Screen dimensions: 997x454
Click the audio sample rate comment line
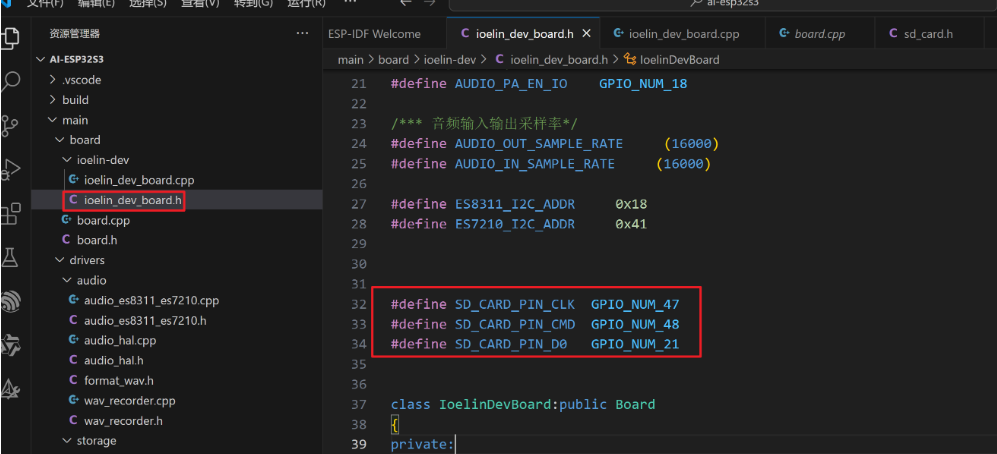[x=484, y=124]
